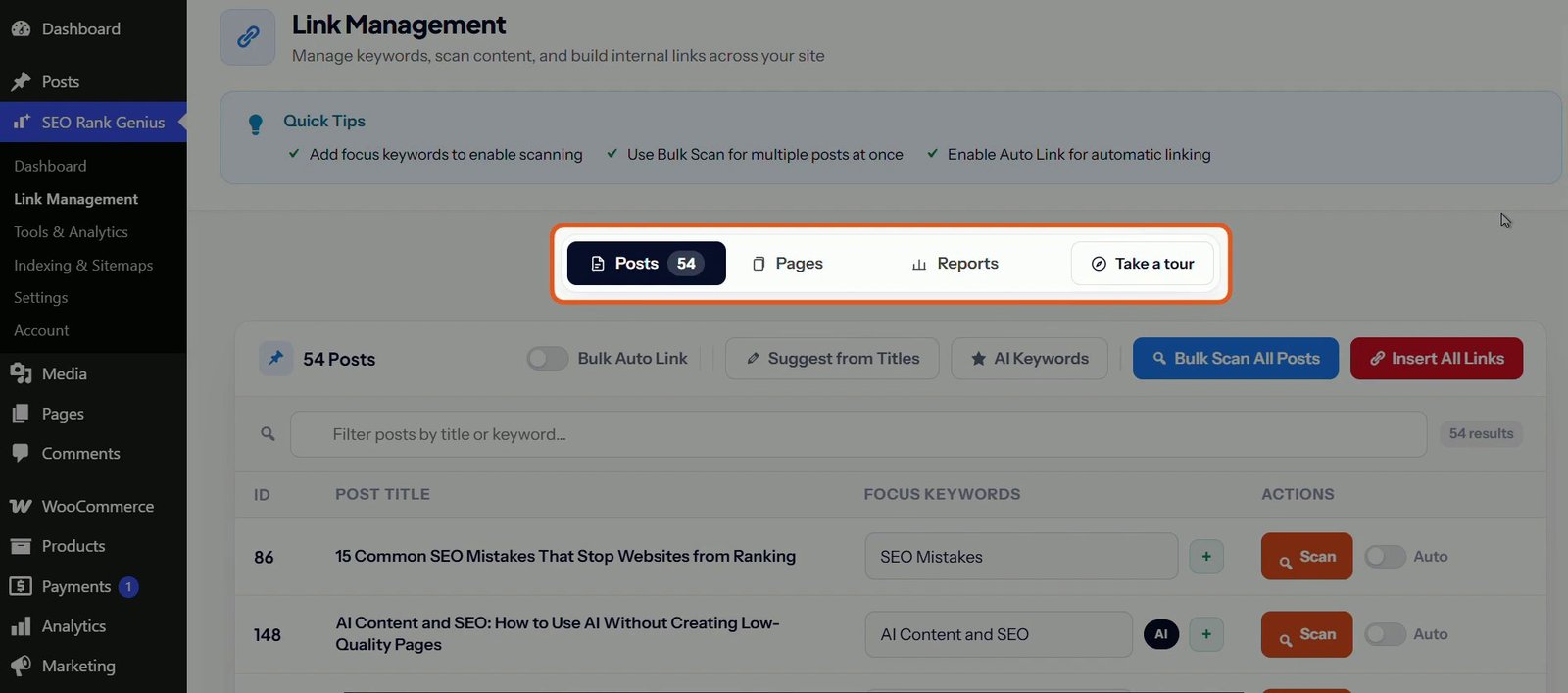
Task: Click the Comments bubble icon in sidebar
Action: coord(21,453)
